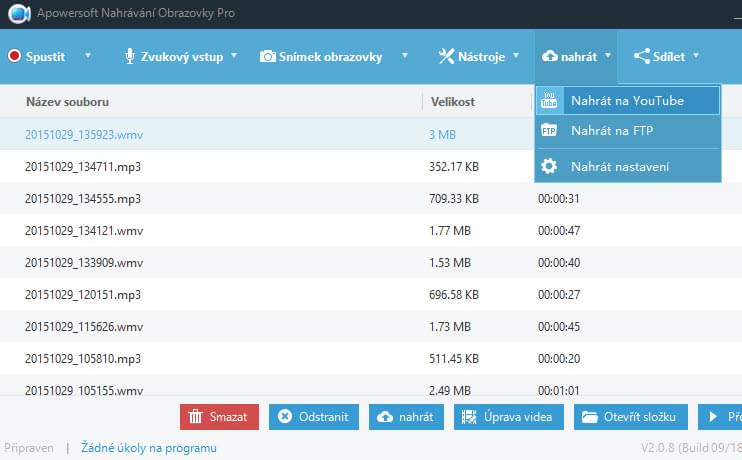Open the Žádné úkoly na programu link
The height and width of the screenshot is (460, 742).
click(x=148, y=448)
